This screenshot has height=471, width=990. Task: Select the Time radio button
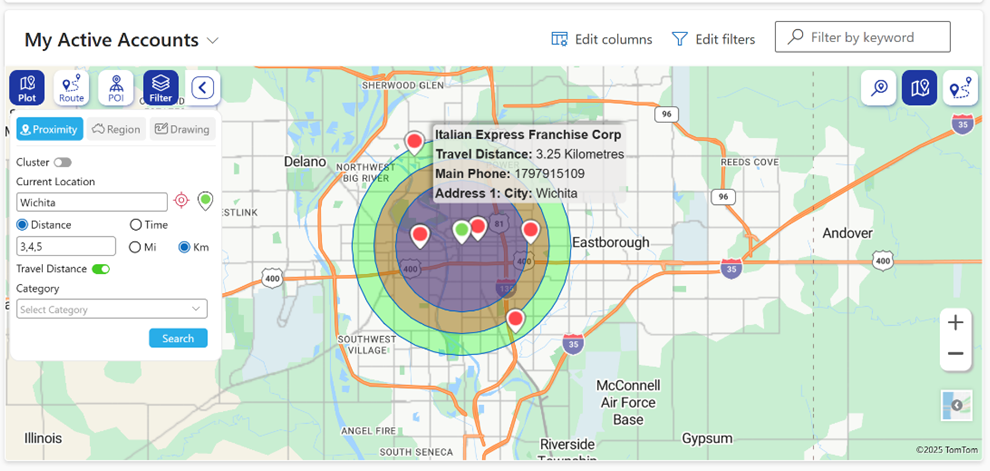136,225
